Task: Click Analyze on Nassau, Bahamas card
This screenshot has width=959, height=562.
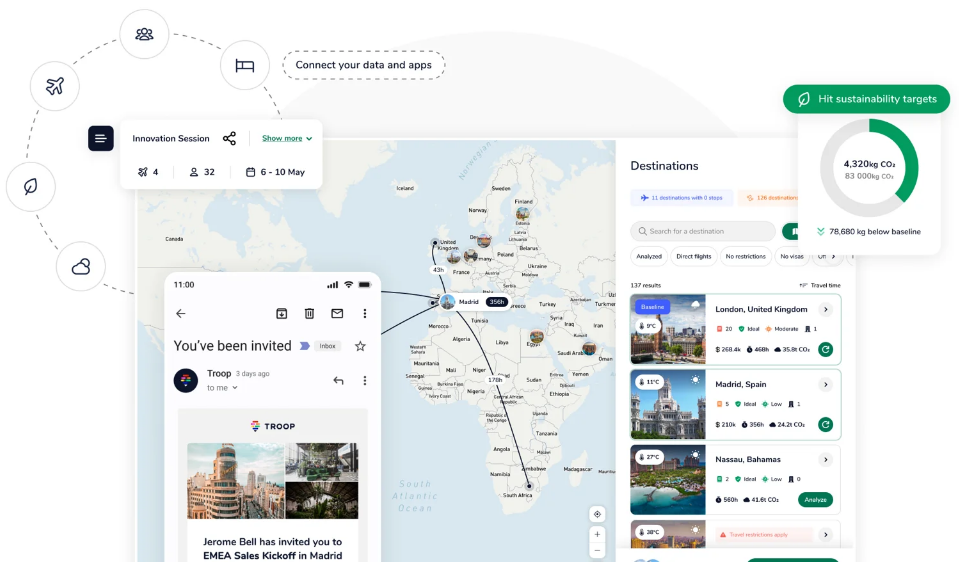Action: (814, 499)
